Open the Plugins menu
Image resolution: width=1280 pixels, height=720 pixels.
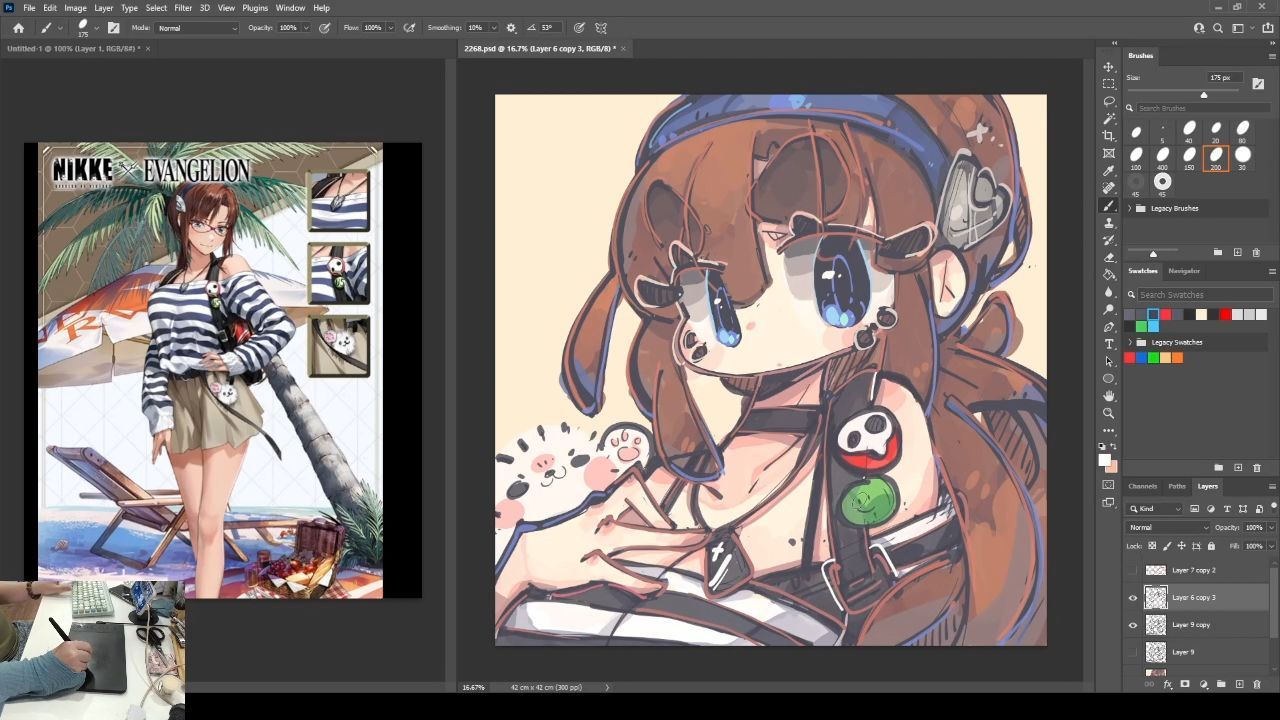click(255, 8)
